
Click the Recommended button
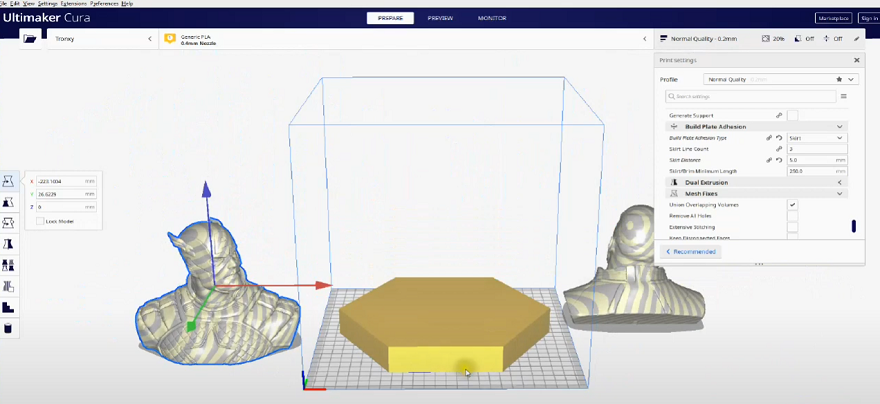tap(692, 252)
